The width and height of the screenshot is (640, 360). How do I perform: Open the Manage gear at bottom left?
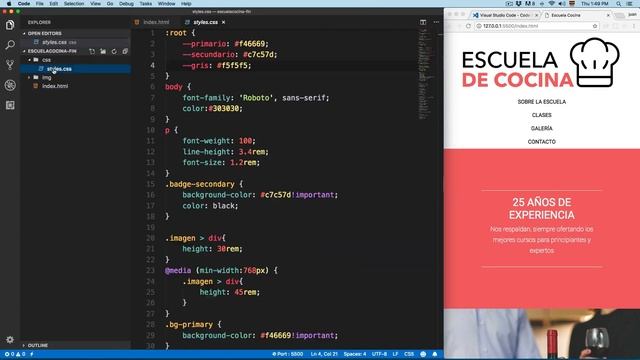pyautogui.click(x=10, y=340)
